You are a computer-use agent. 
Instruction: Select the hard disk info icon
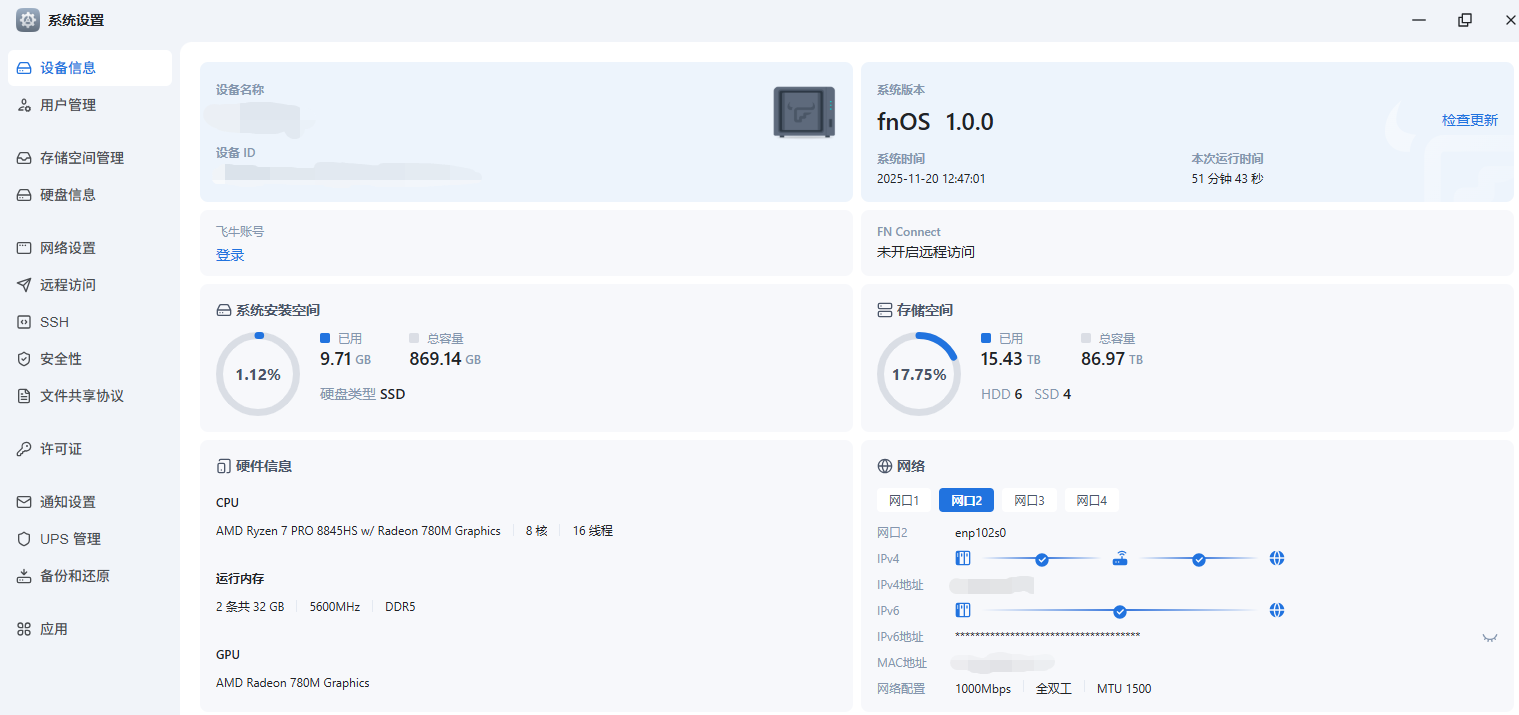pos(24,195)
